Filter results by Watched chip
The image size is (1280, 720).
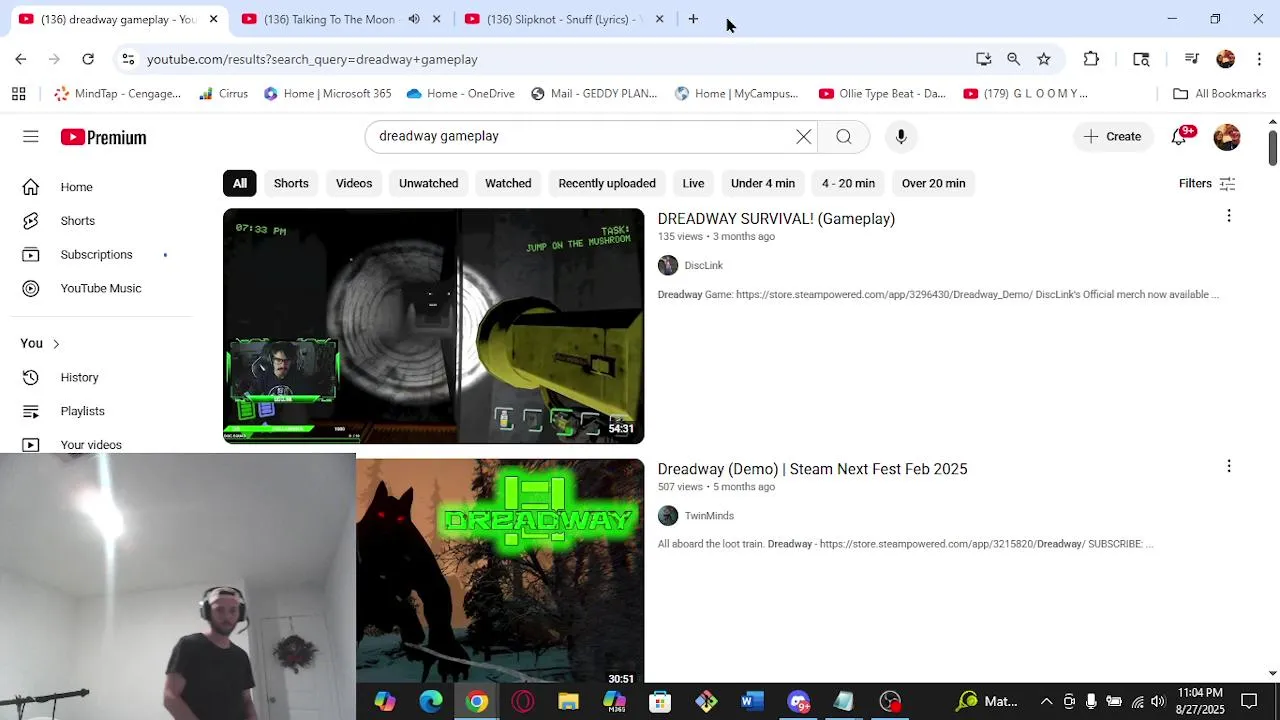click(x=508, y=183)
